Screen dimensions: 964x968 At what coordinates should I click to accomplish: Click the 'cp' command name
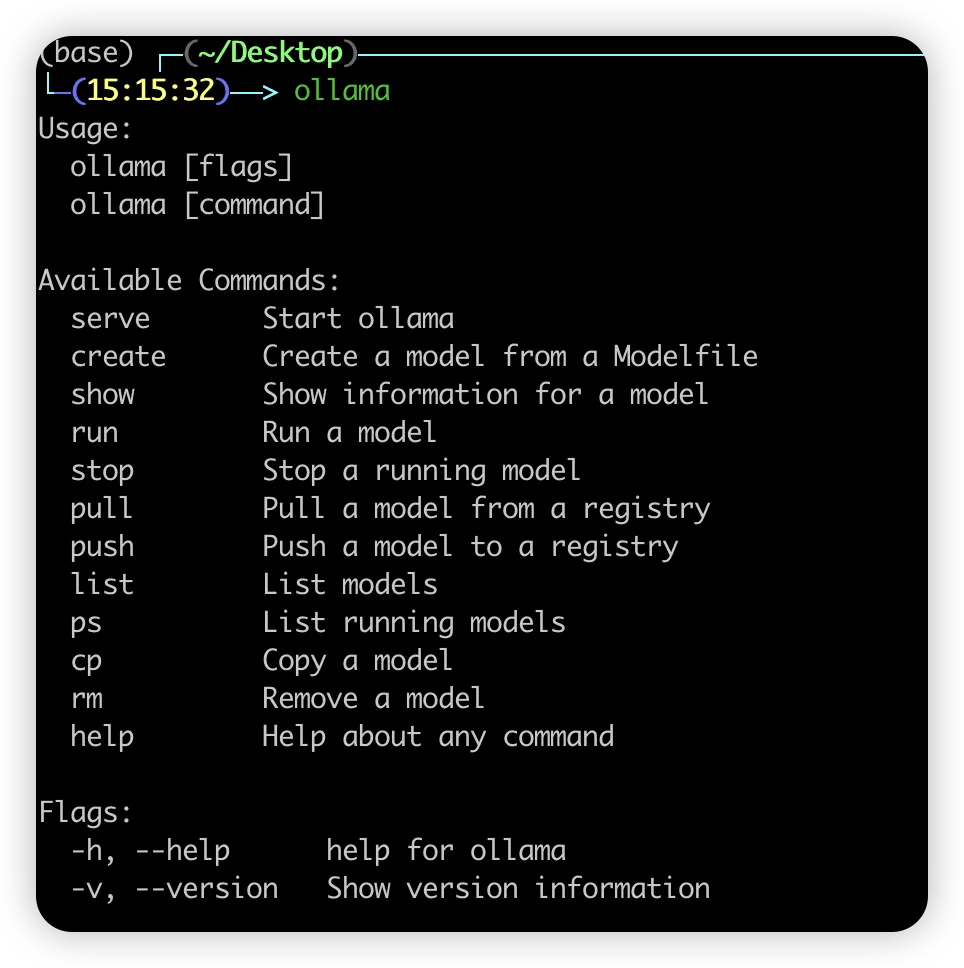point(86,661)
